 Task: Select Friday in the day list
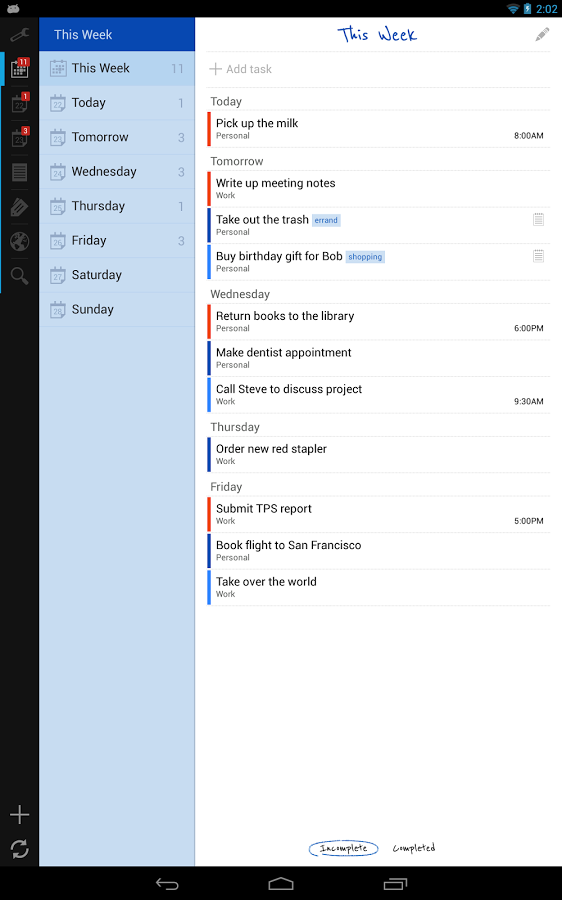coord(117,240)
